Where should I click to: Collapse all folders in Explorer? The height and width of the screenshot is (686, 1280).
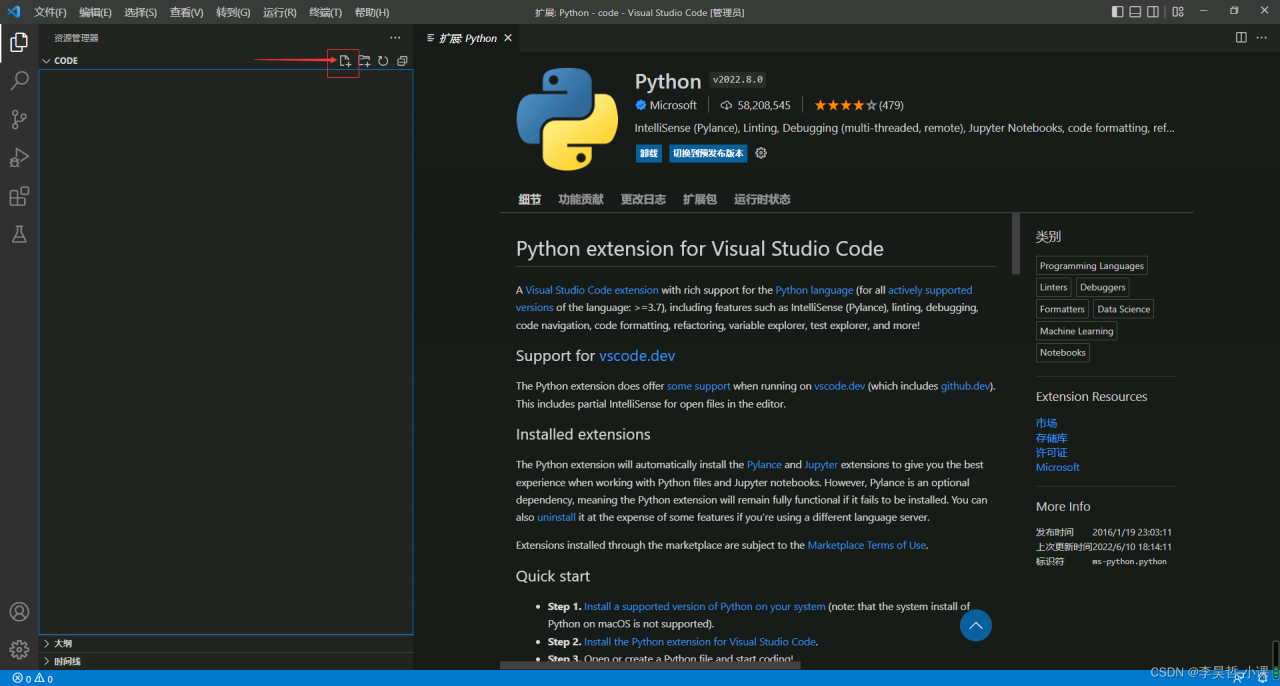point(402,61)
